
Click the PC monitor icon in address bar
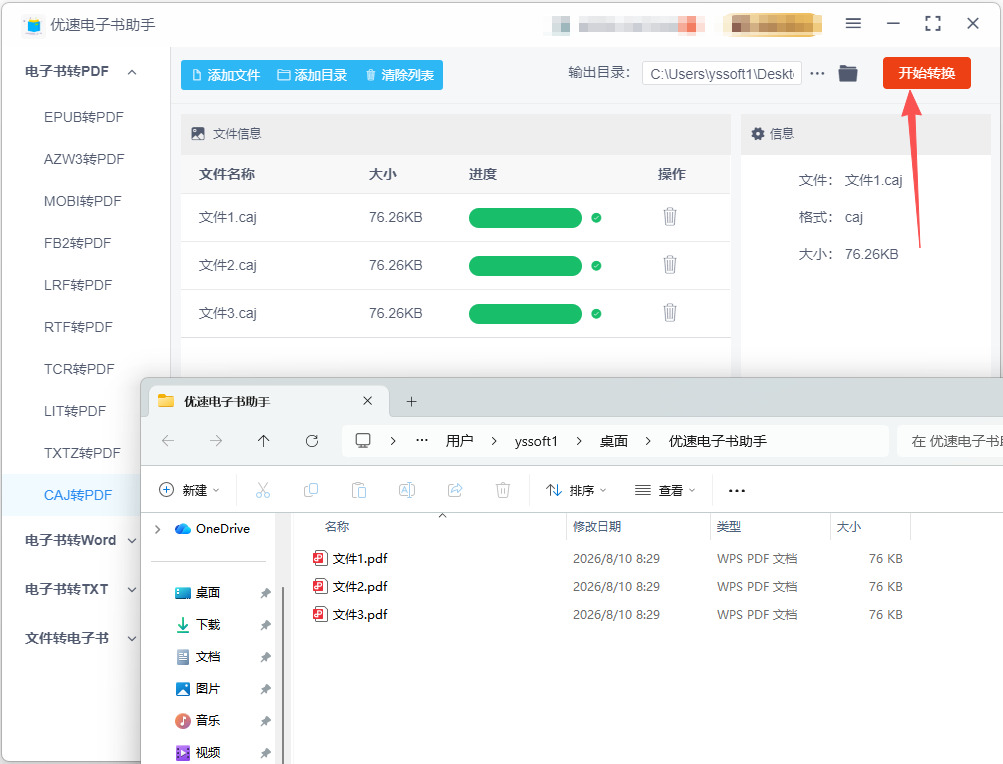point(363,440)
